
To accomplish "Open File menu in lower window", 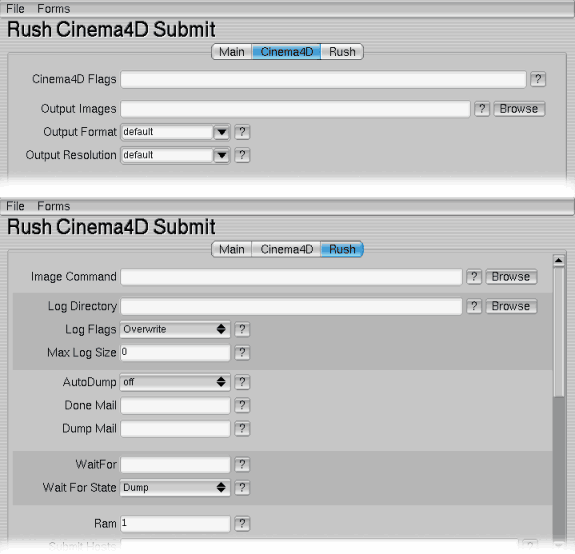I will click(15, 206).
